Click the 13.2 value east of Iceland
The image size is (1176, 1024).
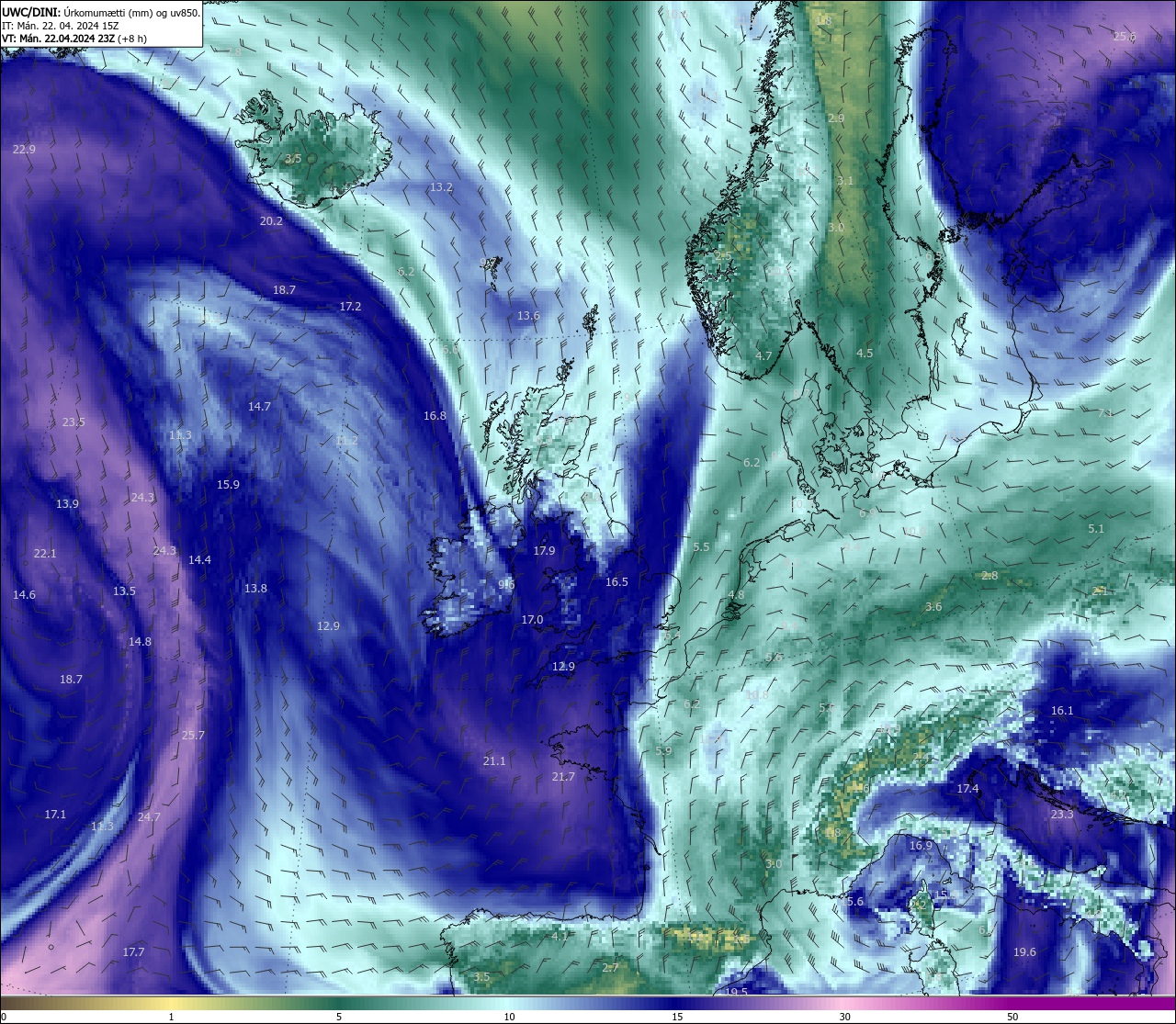[x=441, y=187]
